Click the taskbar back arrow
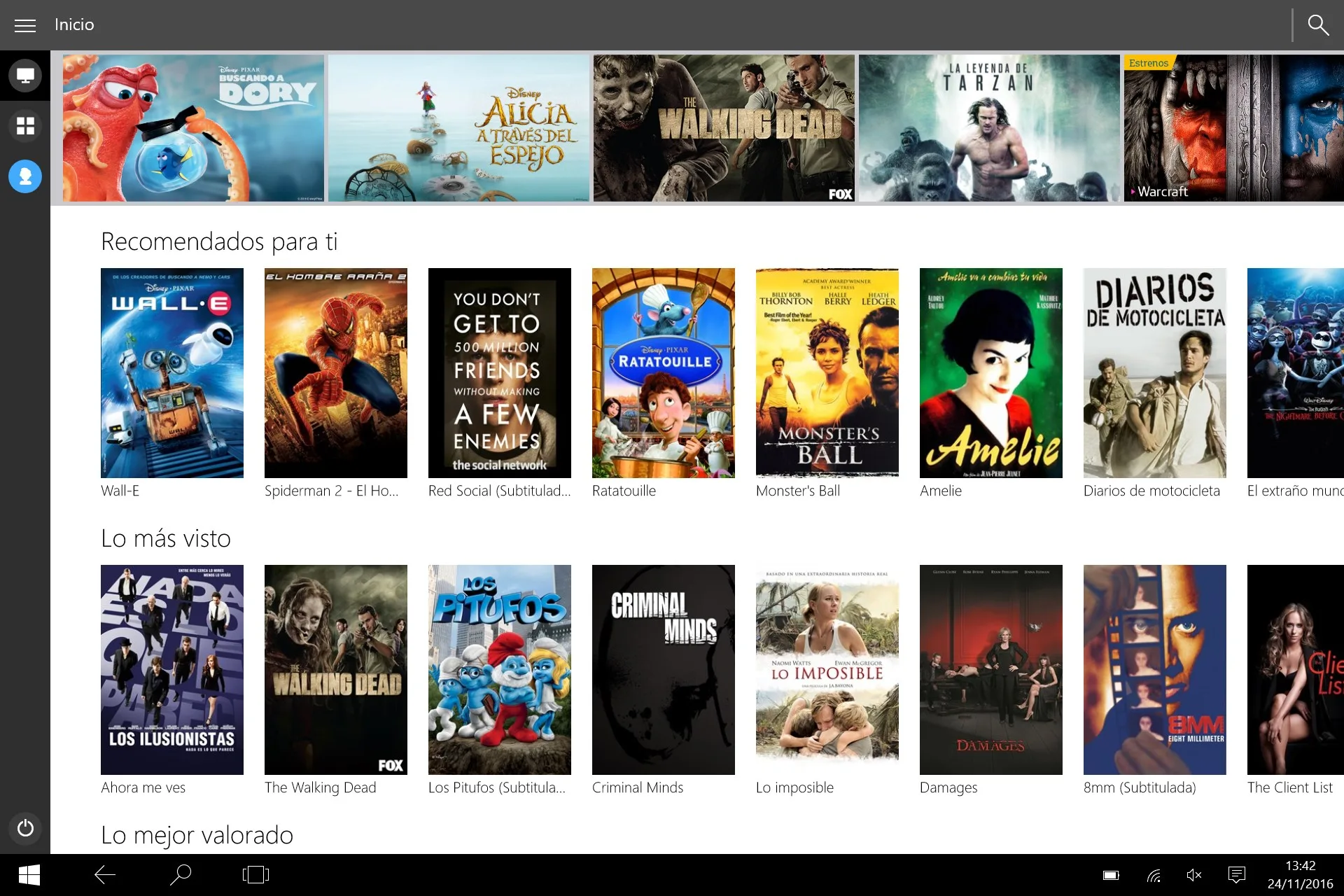 [105, 875]
